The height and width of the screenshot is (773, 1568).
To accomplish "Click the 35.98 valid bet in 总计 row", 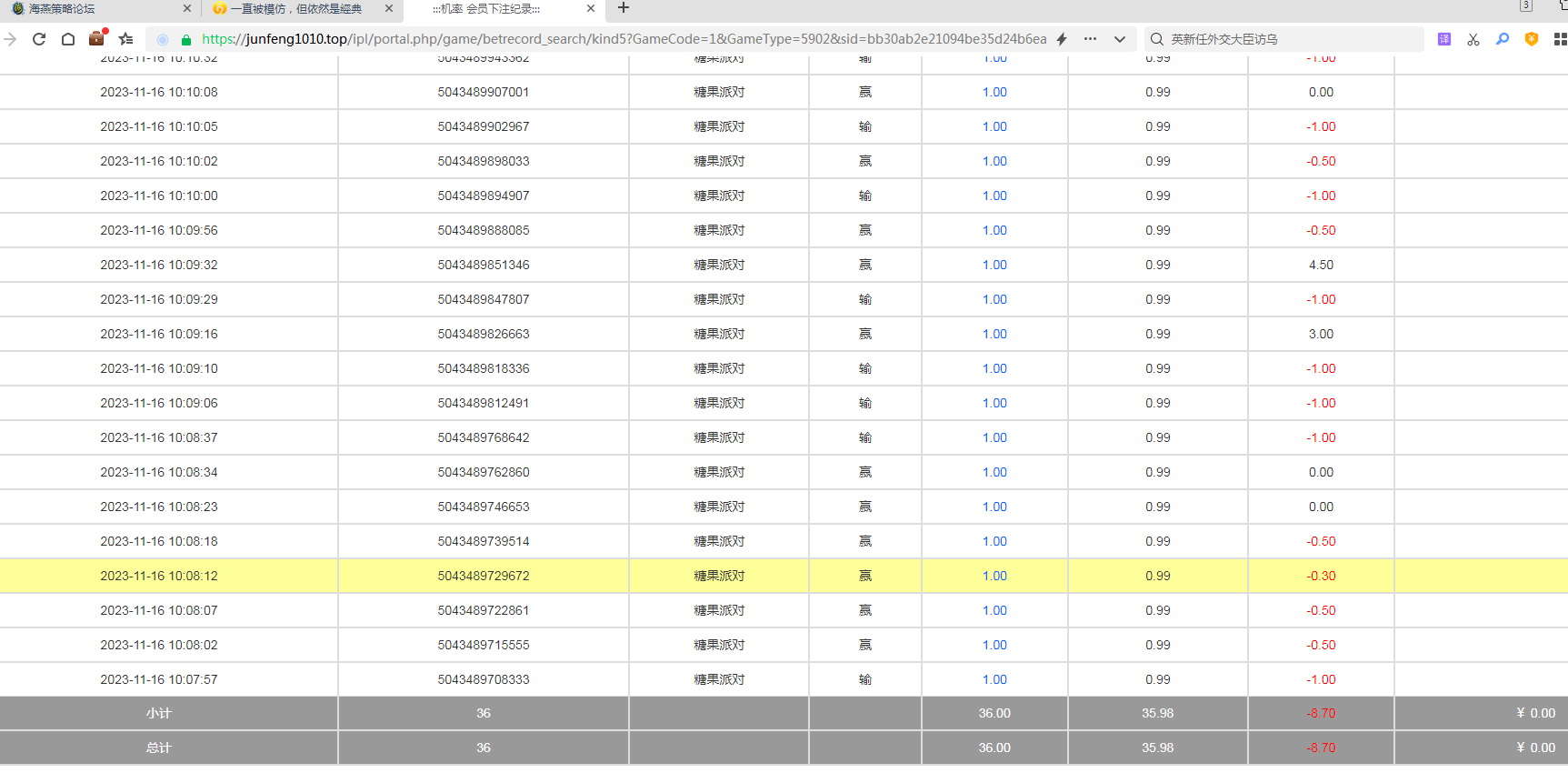I will [x=1158, y=748].
